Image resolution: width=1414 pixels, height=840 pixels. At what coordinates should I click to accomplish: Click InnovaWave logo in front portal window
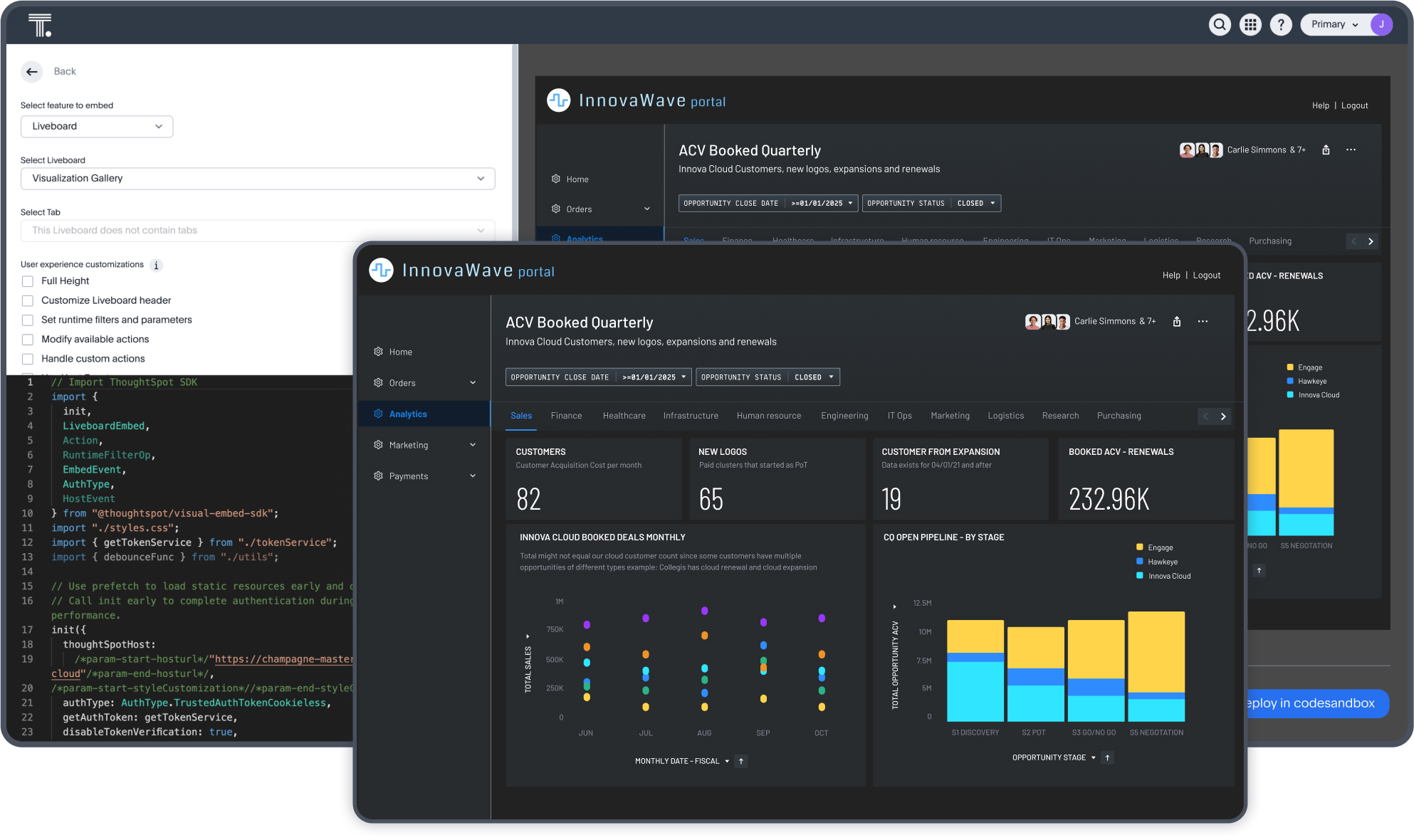(382, 271)
